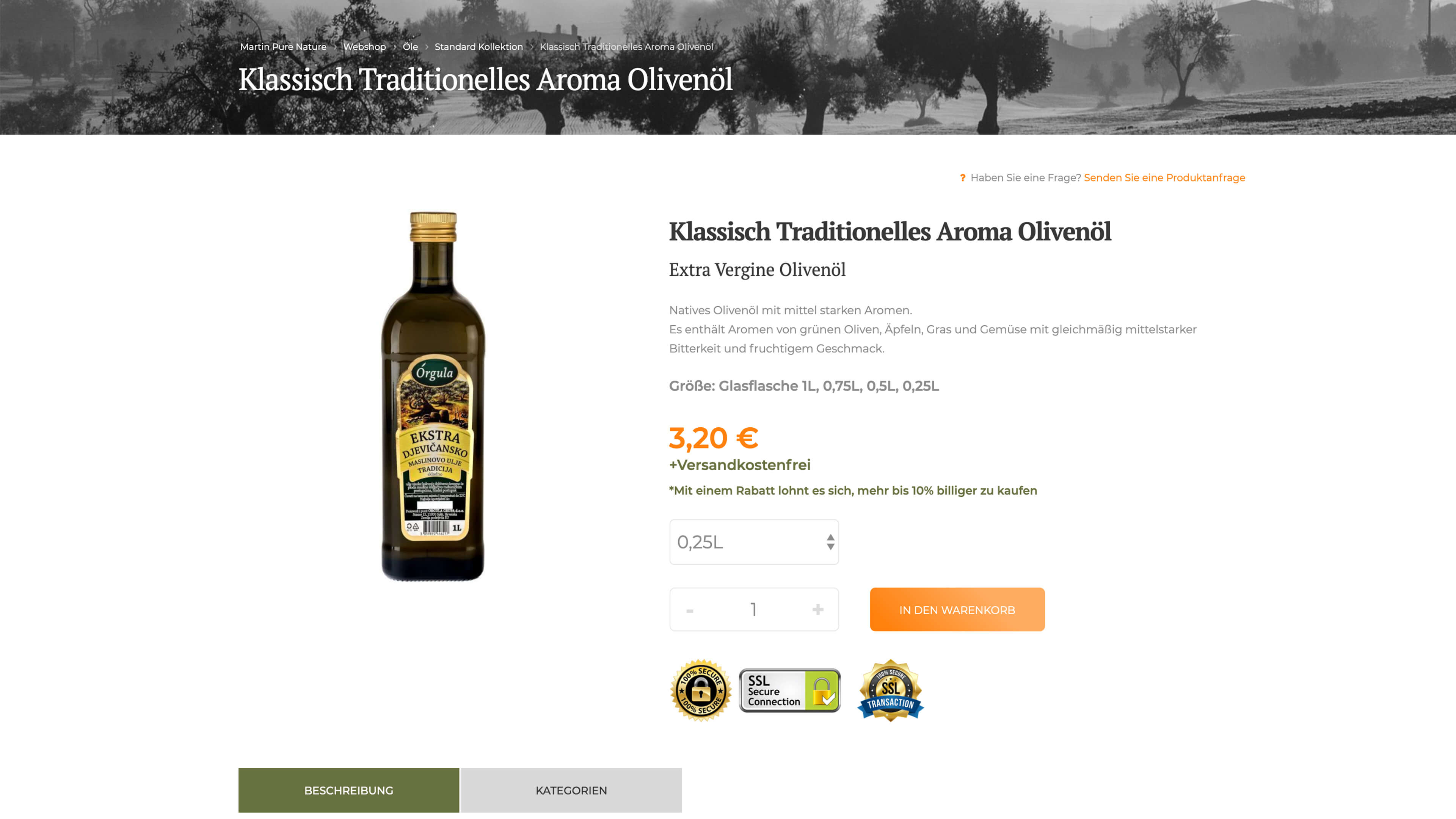Click the SSL Secure Connection badge
Viewport: 1456px width, 819px height.
pos(789,691)
